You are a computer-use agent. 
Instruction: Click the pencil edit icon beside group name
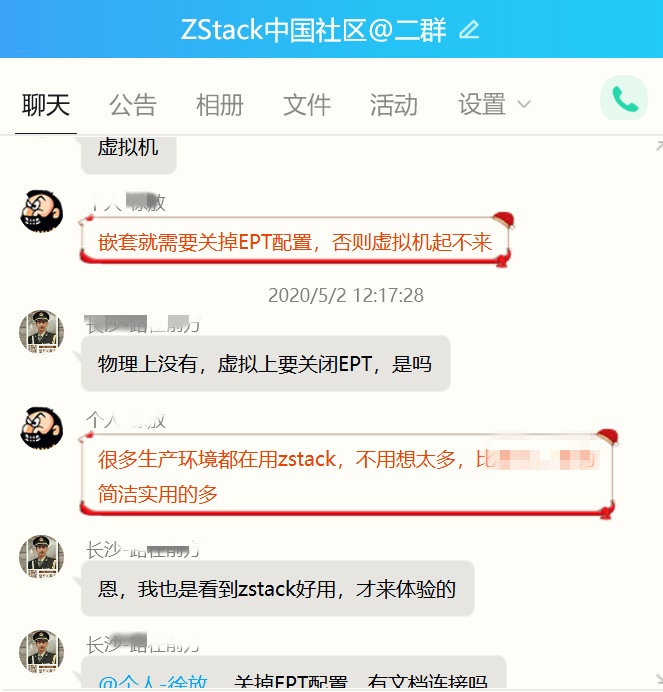coord(469,30)
